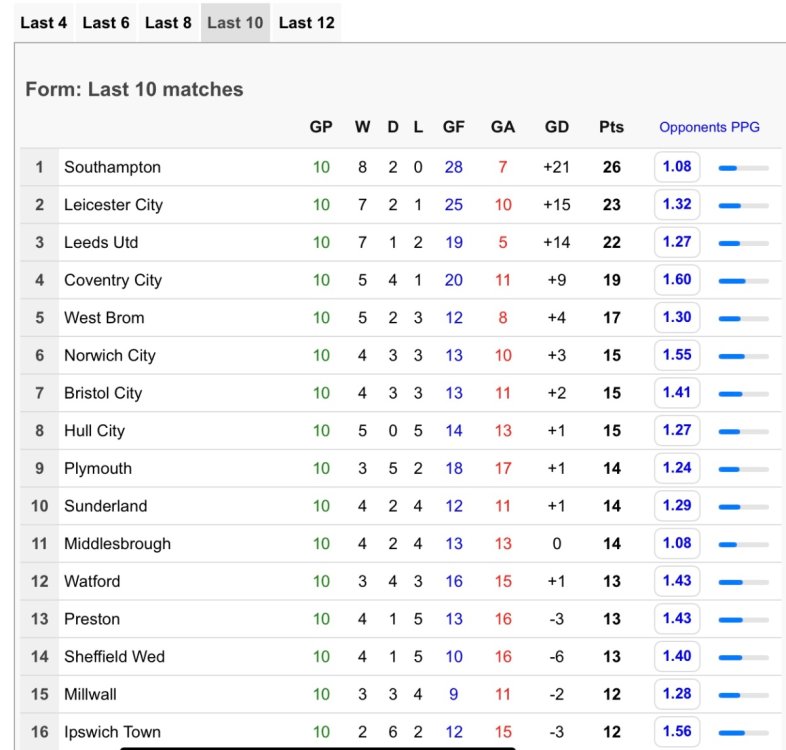Click Coventry City's 1.60 PPG box
Screen dimensions: 786x750
pyautogui.click(x=677, y=280)
